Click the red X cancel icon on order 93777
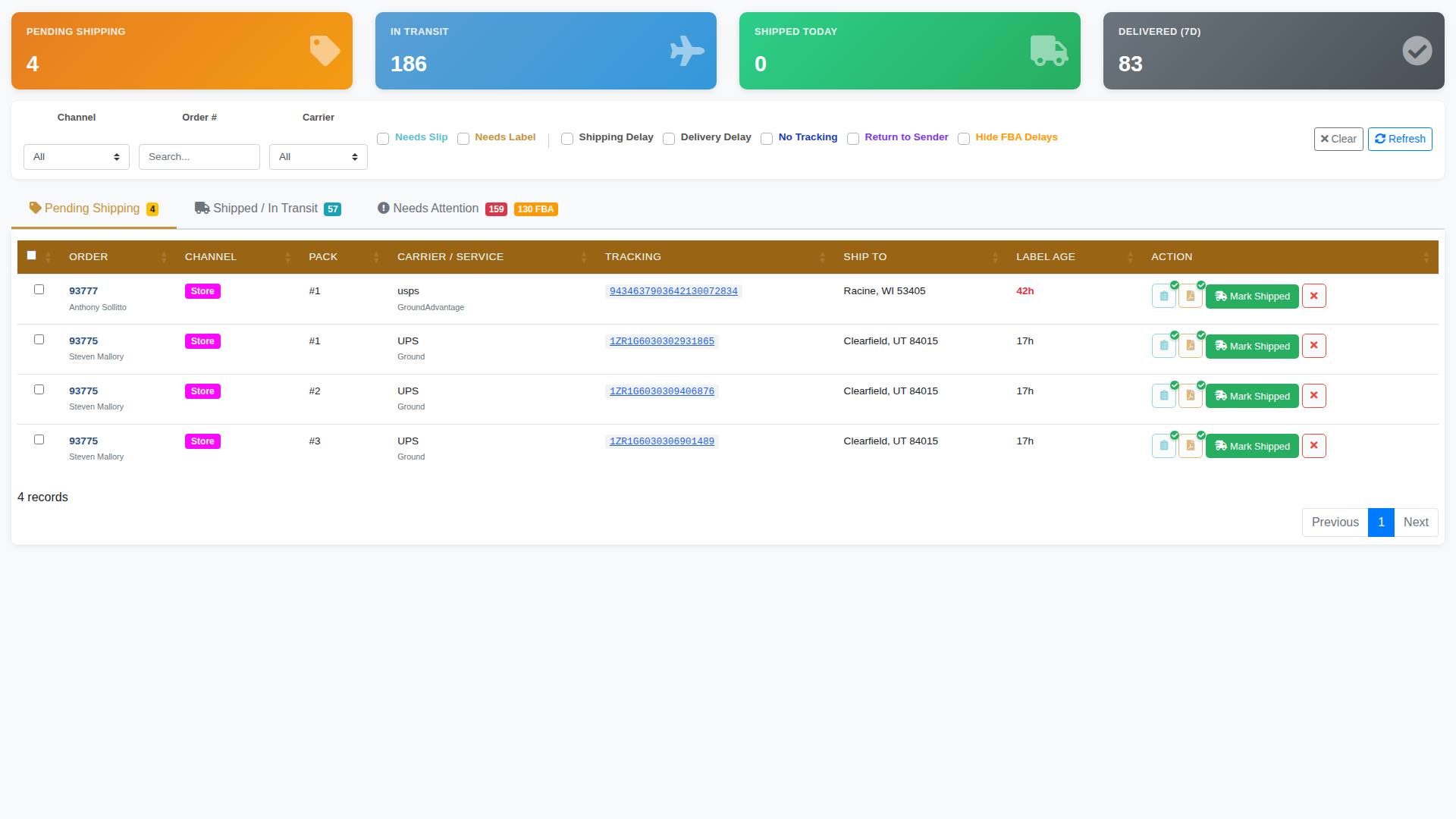This screenshot has height=819, width=1456. [x=1313, y=296]
